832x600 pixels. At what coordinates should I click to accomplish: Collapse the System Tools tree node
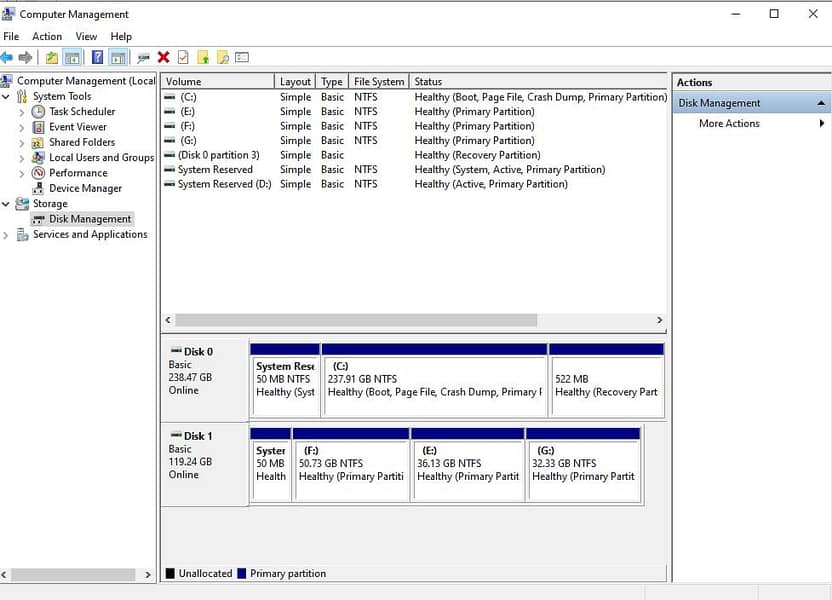[x=6, y=97]
